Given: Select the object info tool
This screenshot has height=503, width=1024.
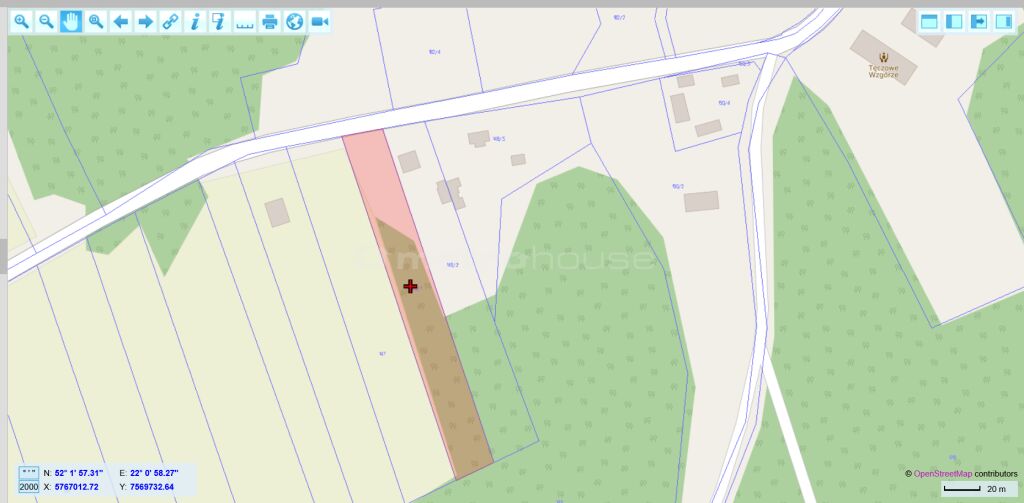Looking at the screenshot, I should [195, 22].
